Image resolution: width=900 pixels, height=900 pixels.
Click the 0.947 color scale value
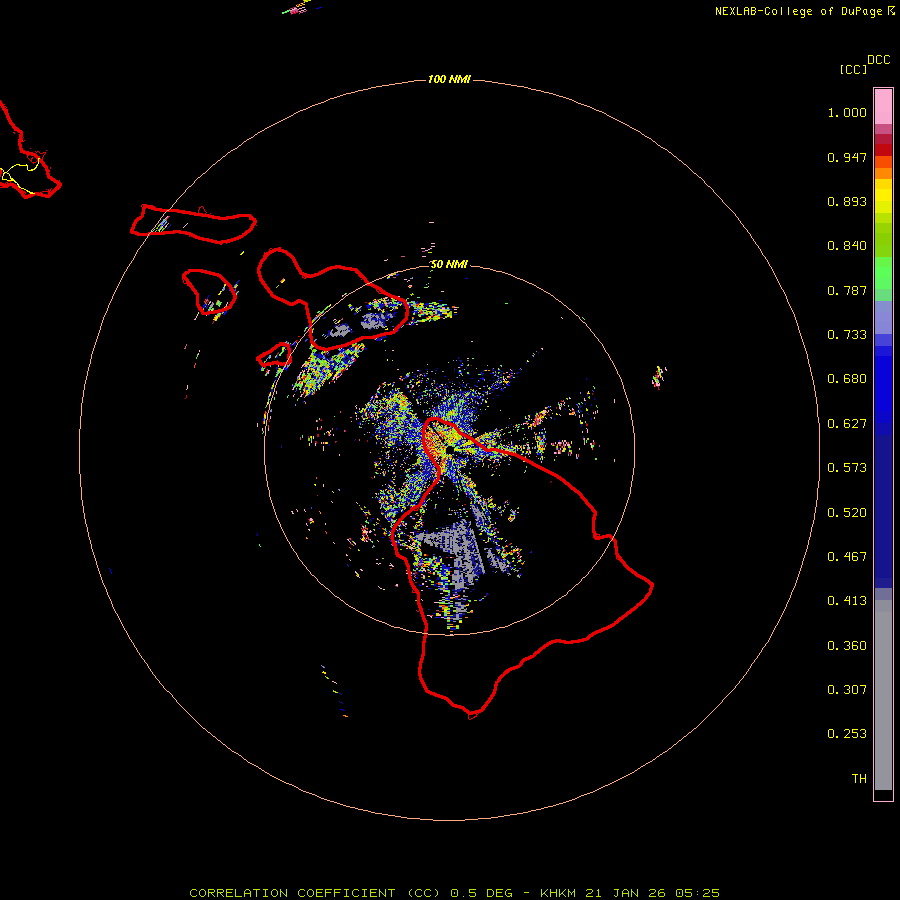click(847, 157)
